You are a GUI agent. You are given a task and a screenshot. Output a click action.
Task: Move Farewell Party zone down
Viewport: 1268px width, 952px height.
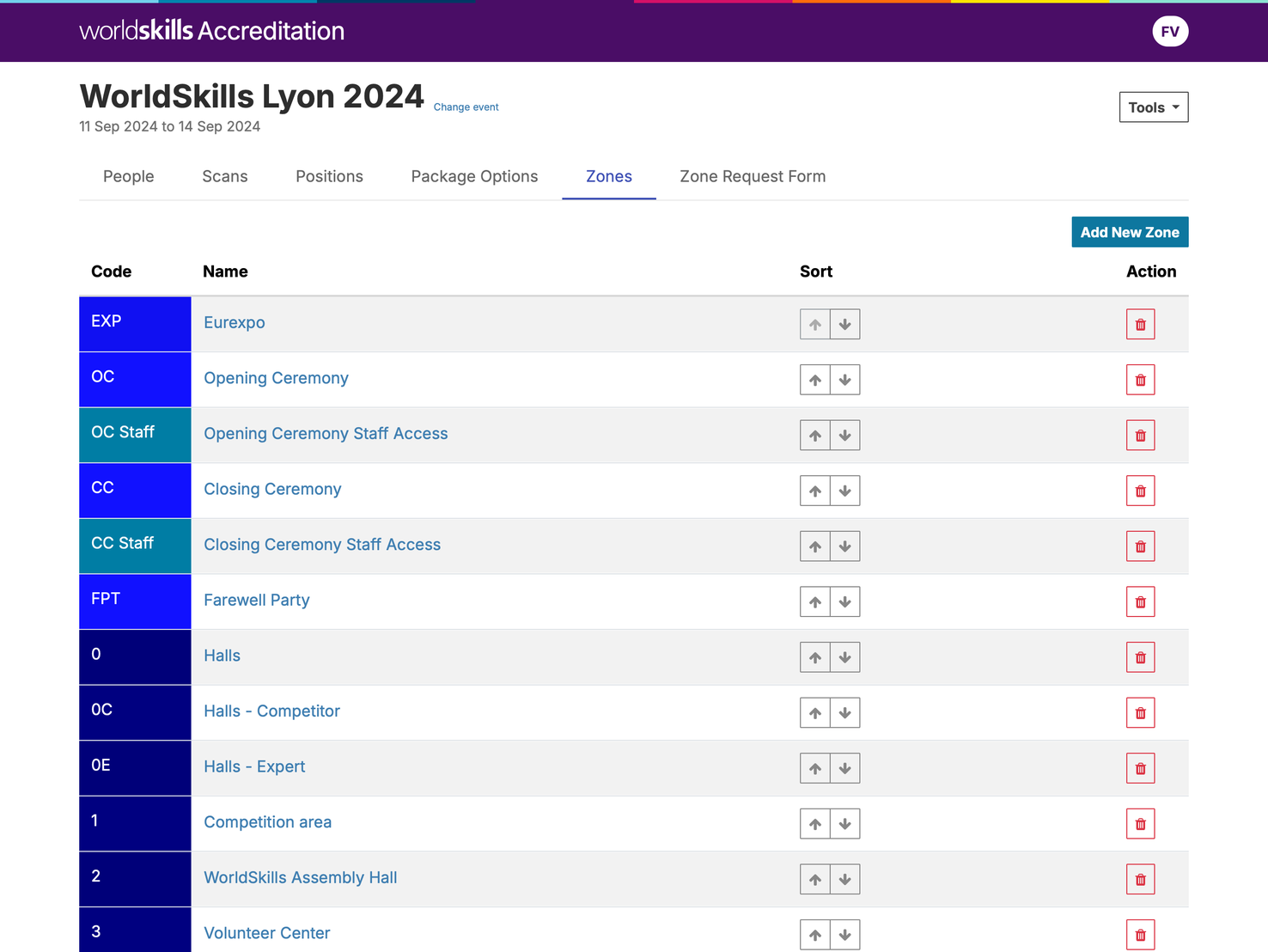845,601
